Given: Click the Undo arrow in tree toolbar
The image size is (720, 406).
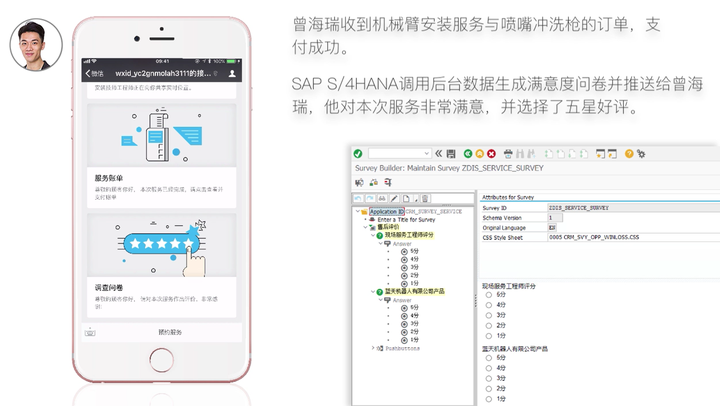Looking at the screenshot, I should tap(358, 198).
